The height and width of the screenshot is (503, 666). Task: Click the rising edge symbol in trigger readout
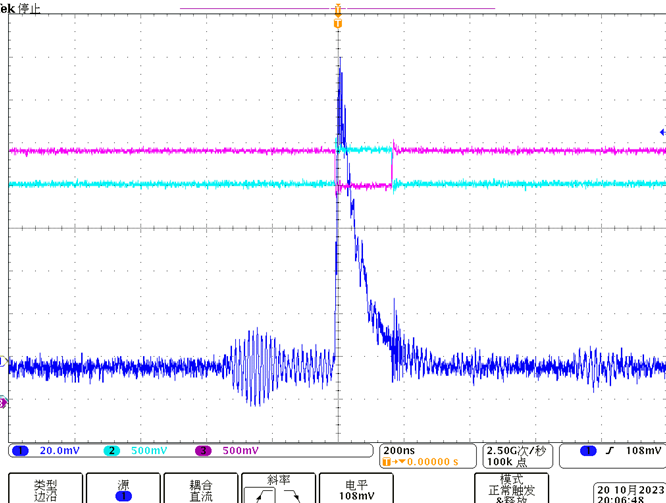(610, 451)
